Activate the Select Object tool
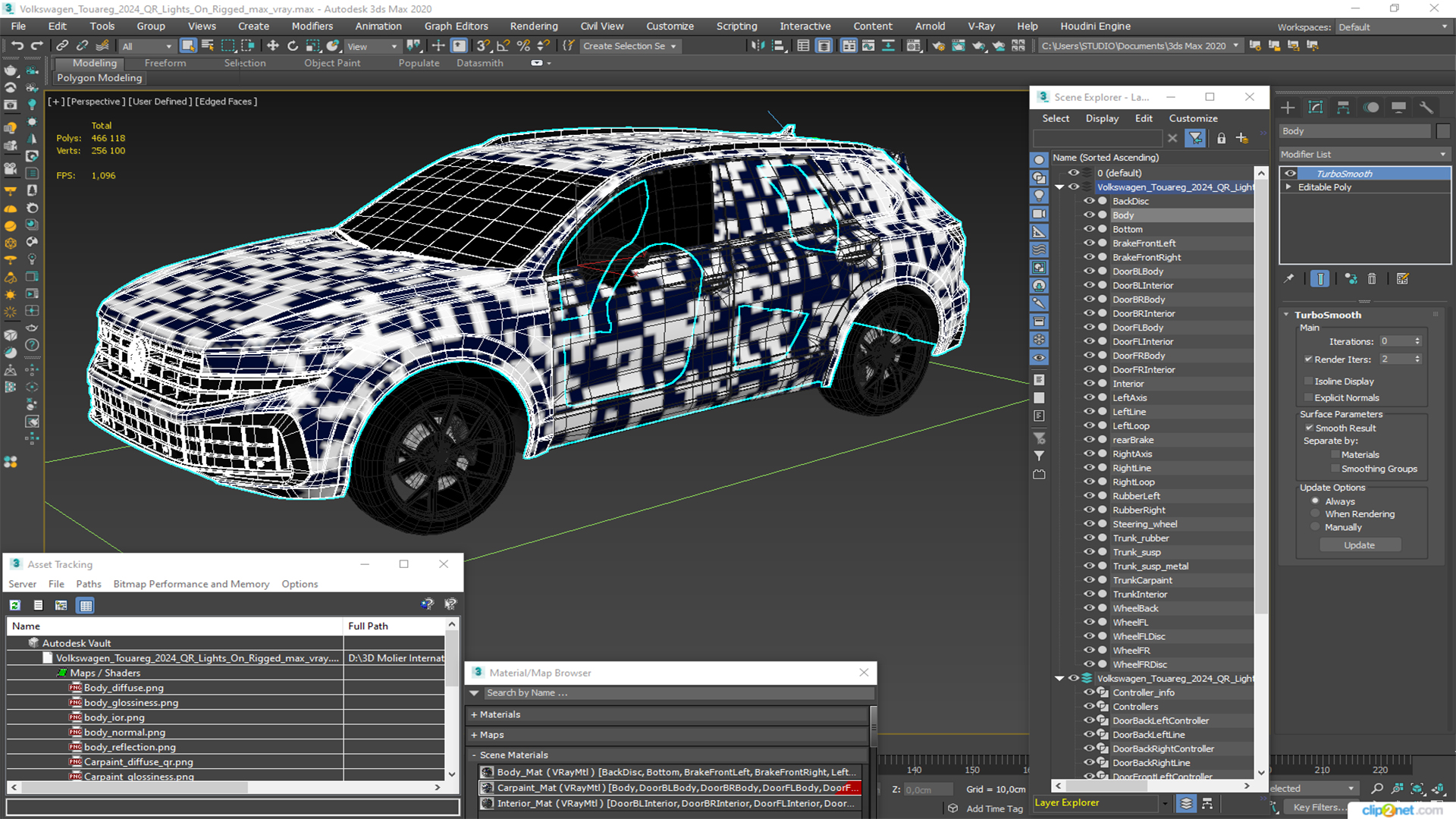Screen dimensions: 1456x819 [188, 46]
